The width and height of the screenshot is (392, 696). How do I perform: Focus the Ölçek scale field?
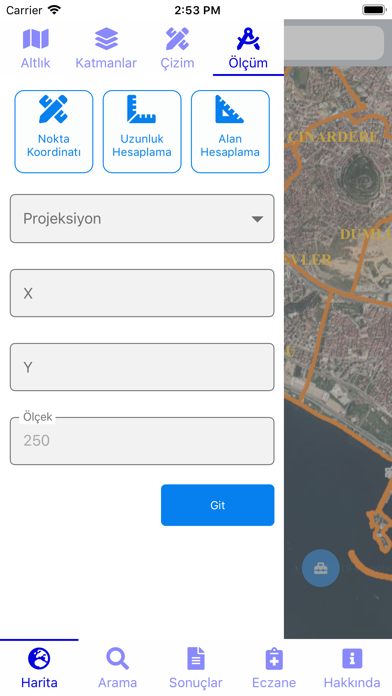click(x=142, y=441)
